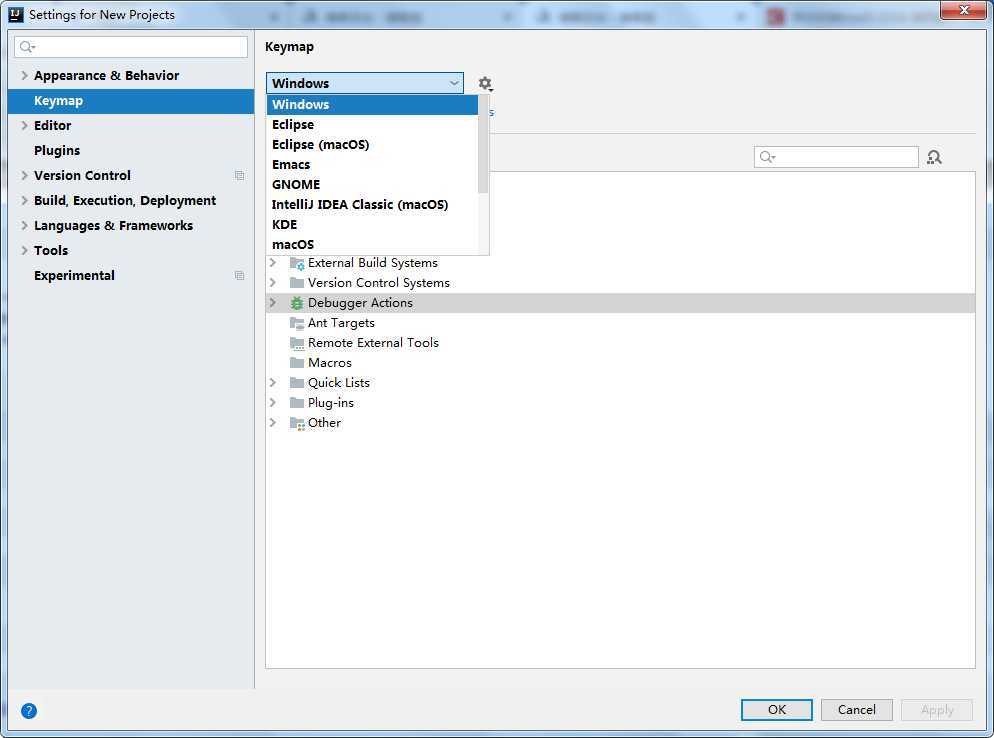Choose Eclipse keymap option

[x=372, y=125]
